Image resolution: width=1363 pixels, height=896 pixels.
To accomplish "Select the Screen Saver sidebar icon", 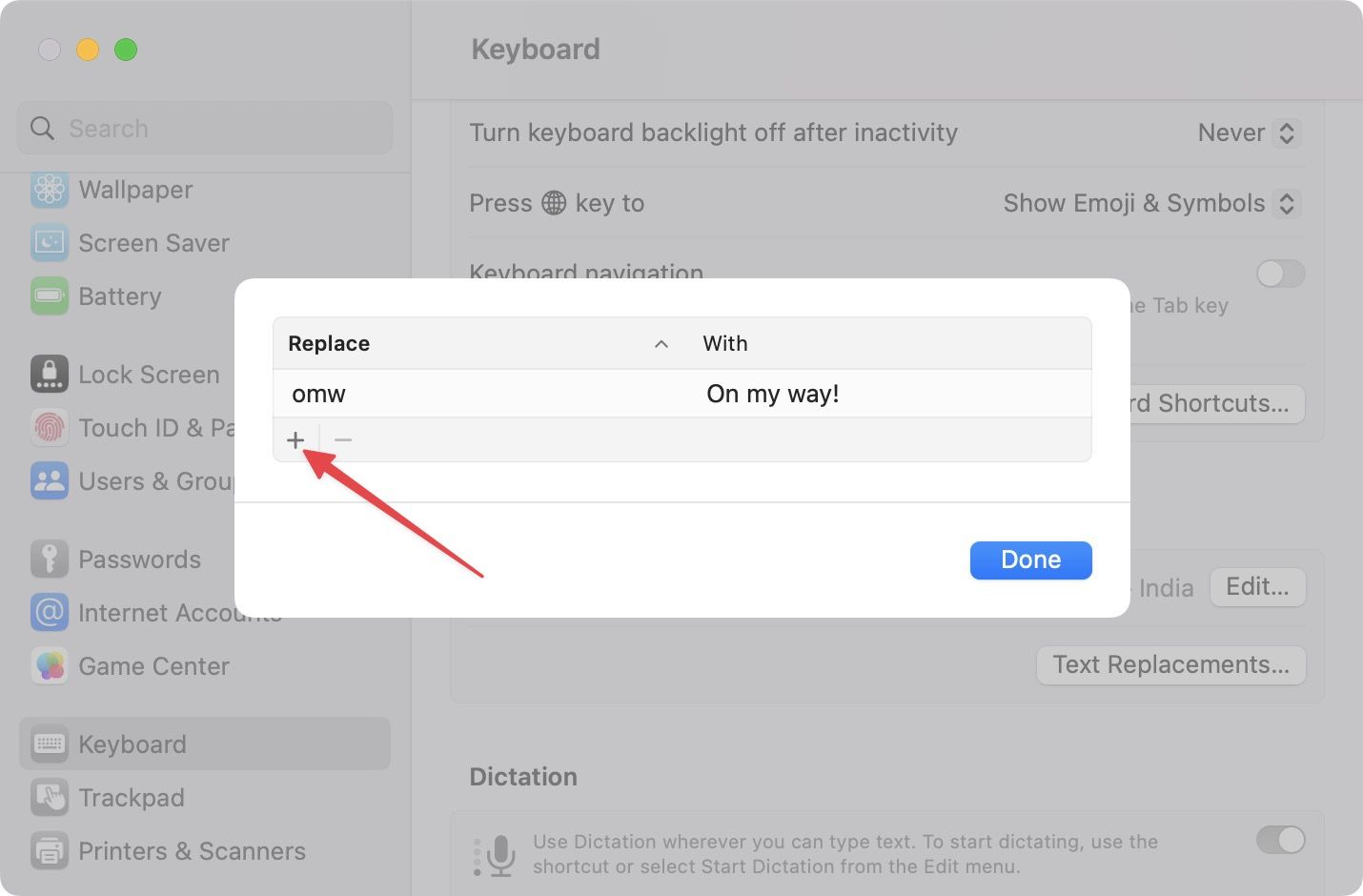I will (x=50, y=243).
